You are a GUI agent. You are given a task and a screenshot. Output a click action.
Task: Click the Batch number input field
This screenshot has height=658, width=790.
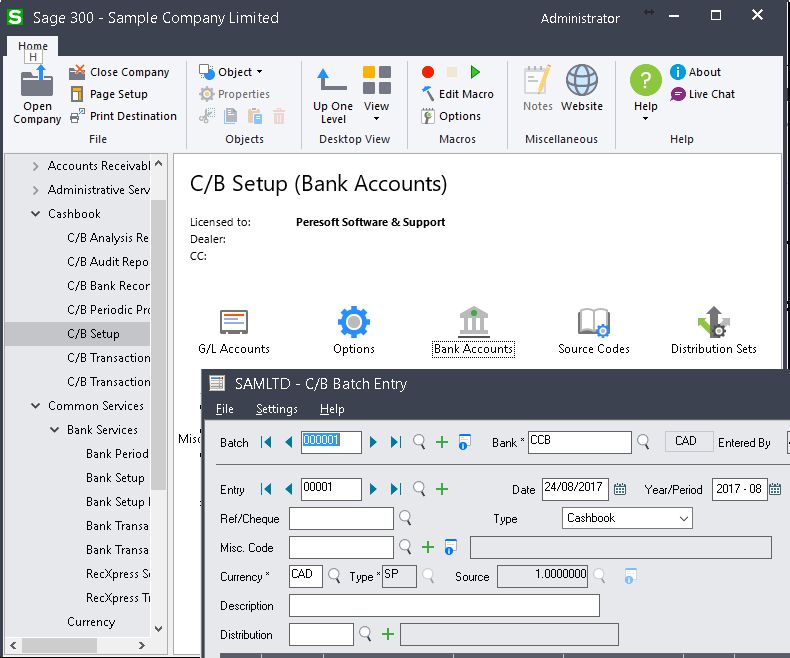(x=331, y=442)
